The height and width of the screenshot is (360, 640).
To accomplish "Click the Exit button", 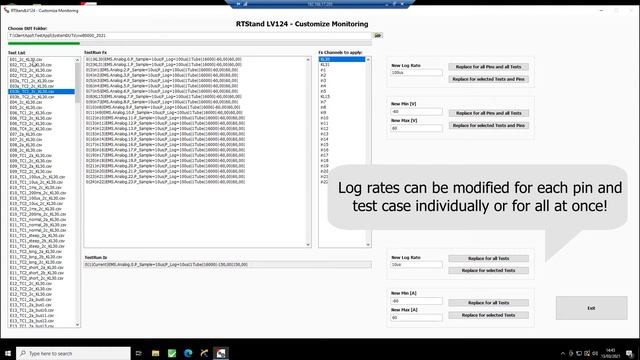I will coord(591,308).
